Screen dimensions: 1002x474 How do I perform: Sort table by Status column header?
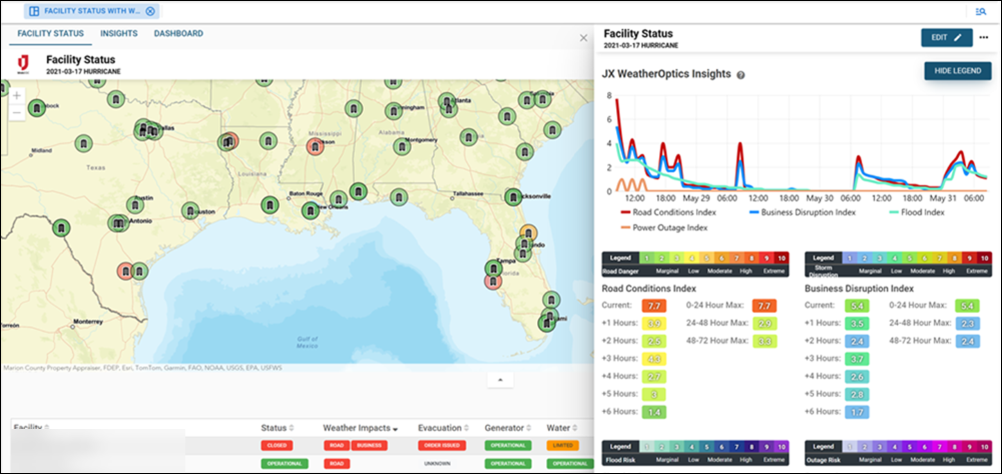pos(278,428)
